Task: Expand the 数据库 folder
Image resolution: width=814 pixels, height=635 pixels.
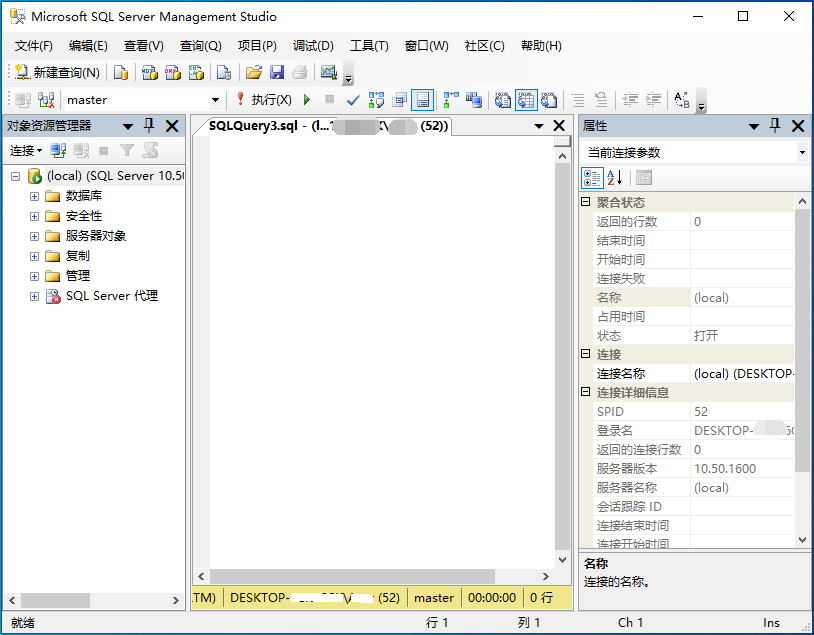Action: 34,196
